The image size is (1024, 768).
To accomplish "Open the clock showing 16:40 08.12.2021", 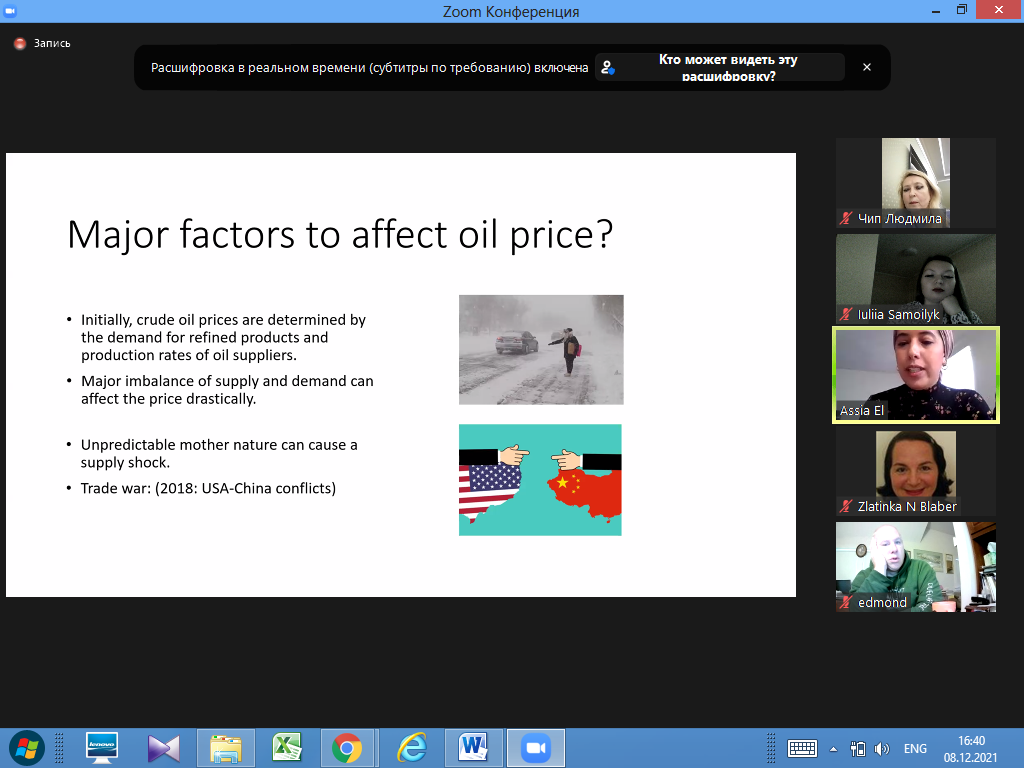I will 970,748.
